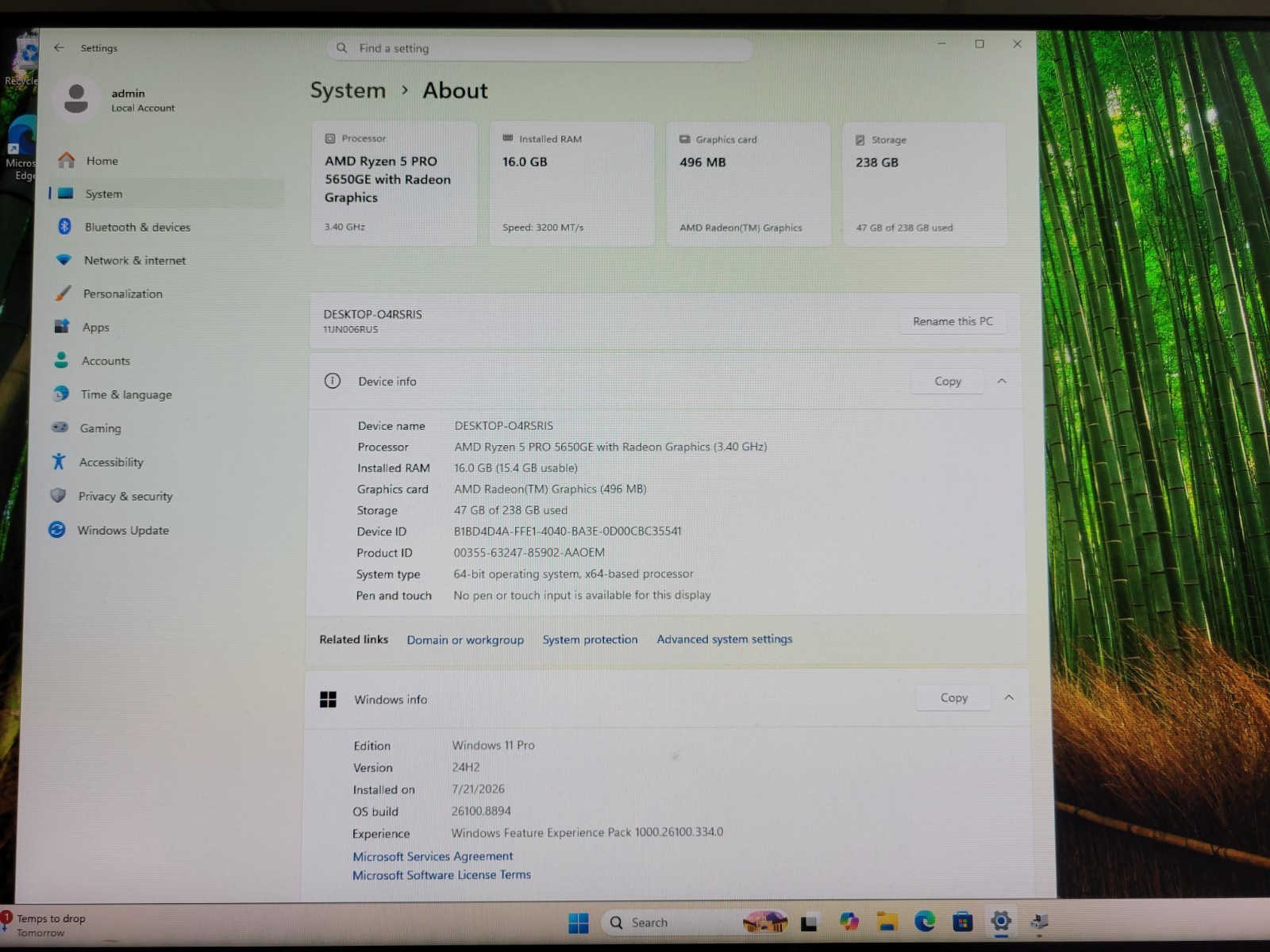Open Microsoft Store from the taskbar
The height and width of the screenshot is (952, 1270).
[x=963, y=921]
